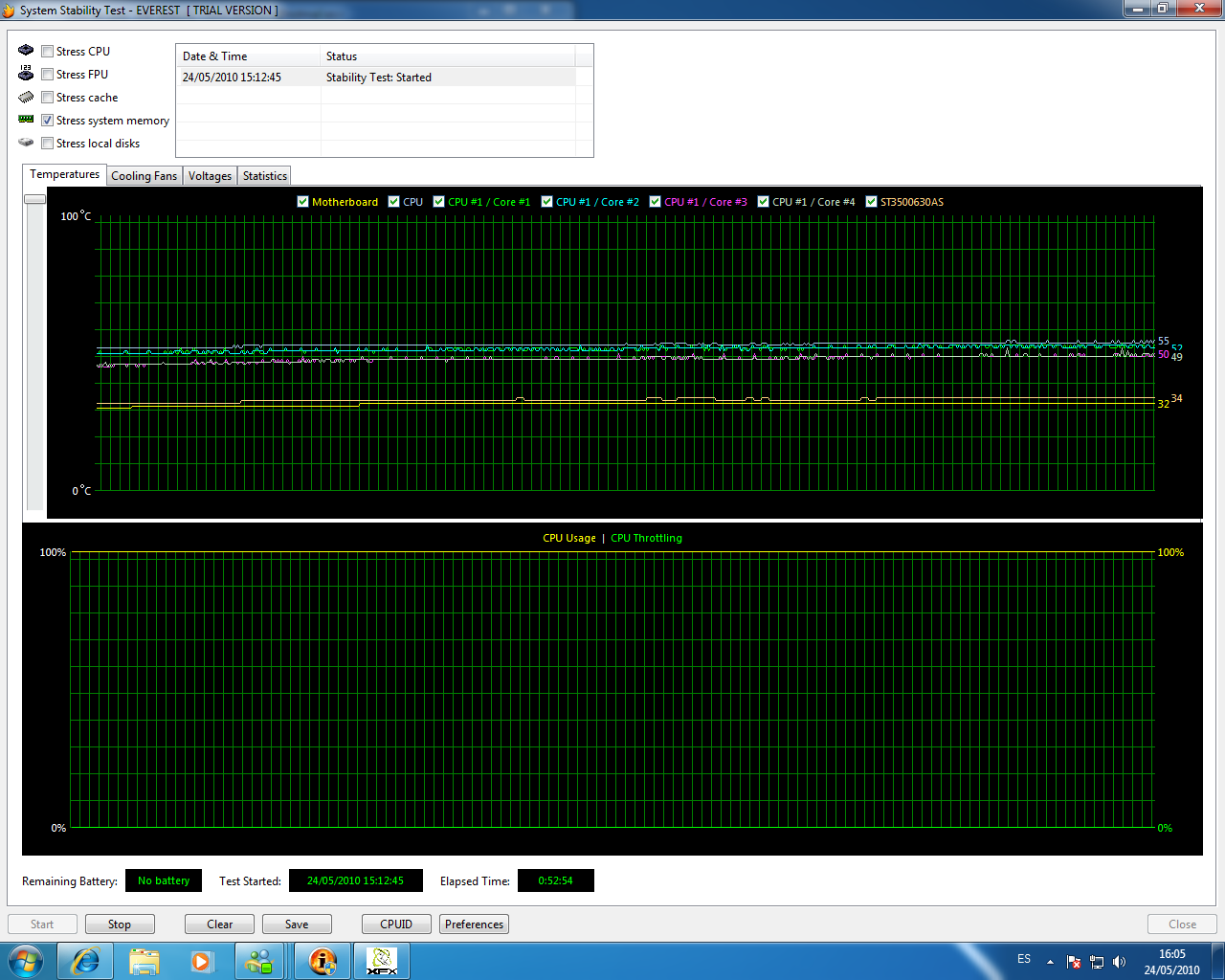The image size is (1225, 980).
Task: Click the Preferences button
Action: [474, 924]
